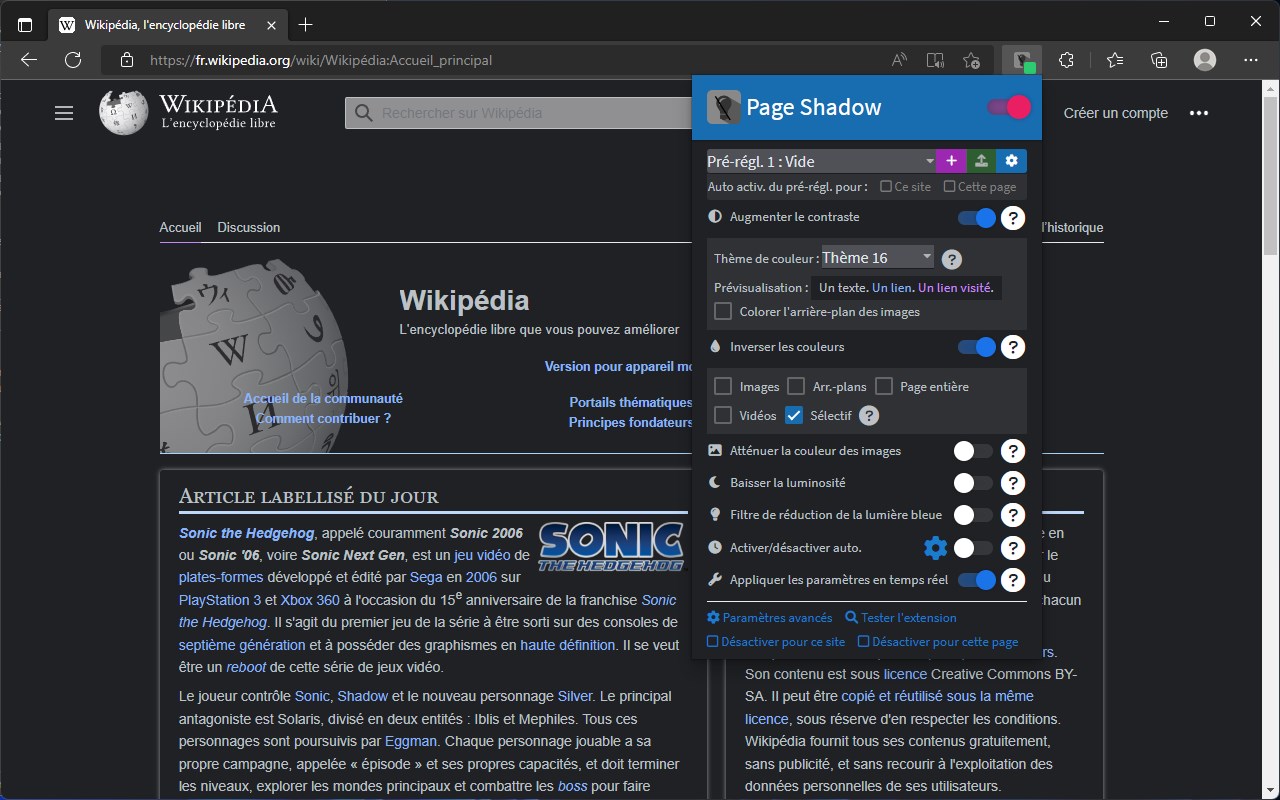Open help for Atténuer la couleur des images
The image size is (1280, 800).
tap(1013, 452)
